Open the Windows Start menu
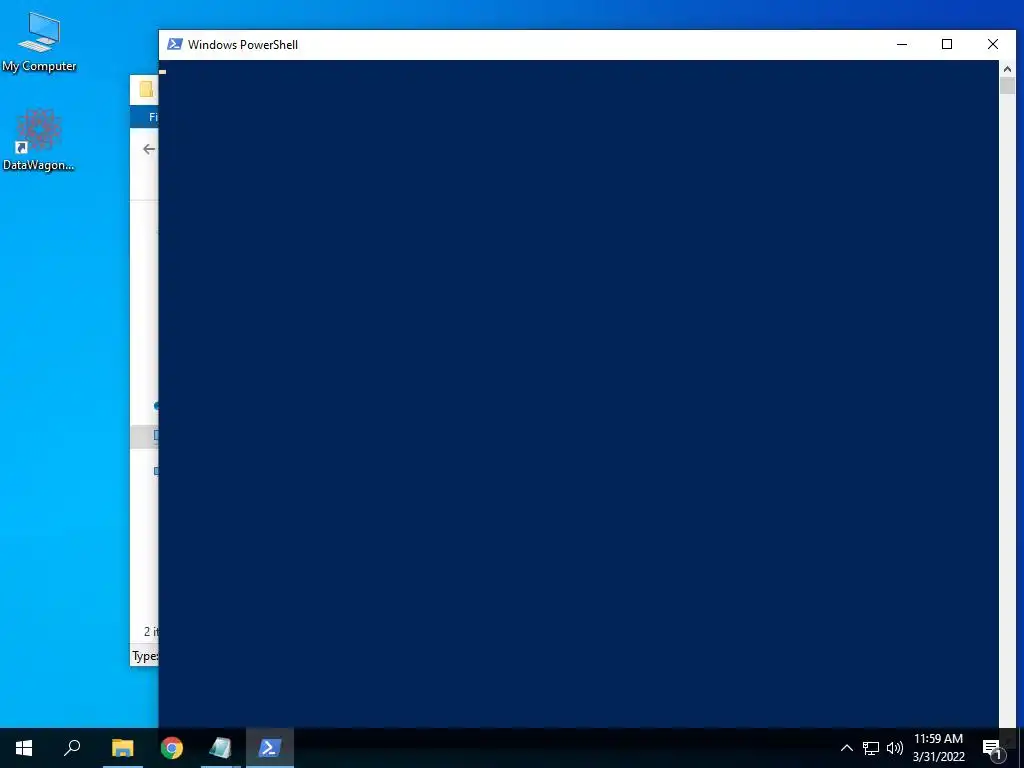Screen dimensions: 1024x768 click(x=24, y=748)
